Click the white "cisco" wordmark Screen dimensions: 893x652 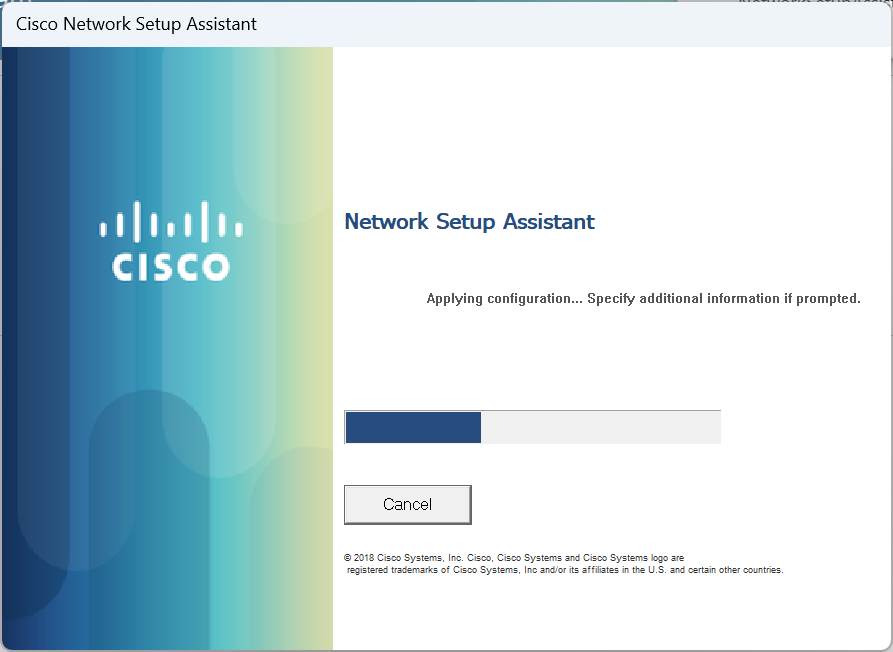coord(171,266)
